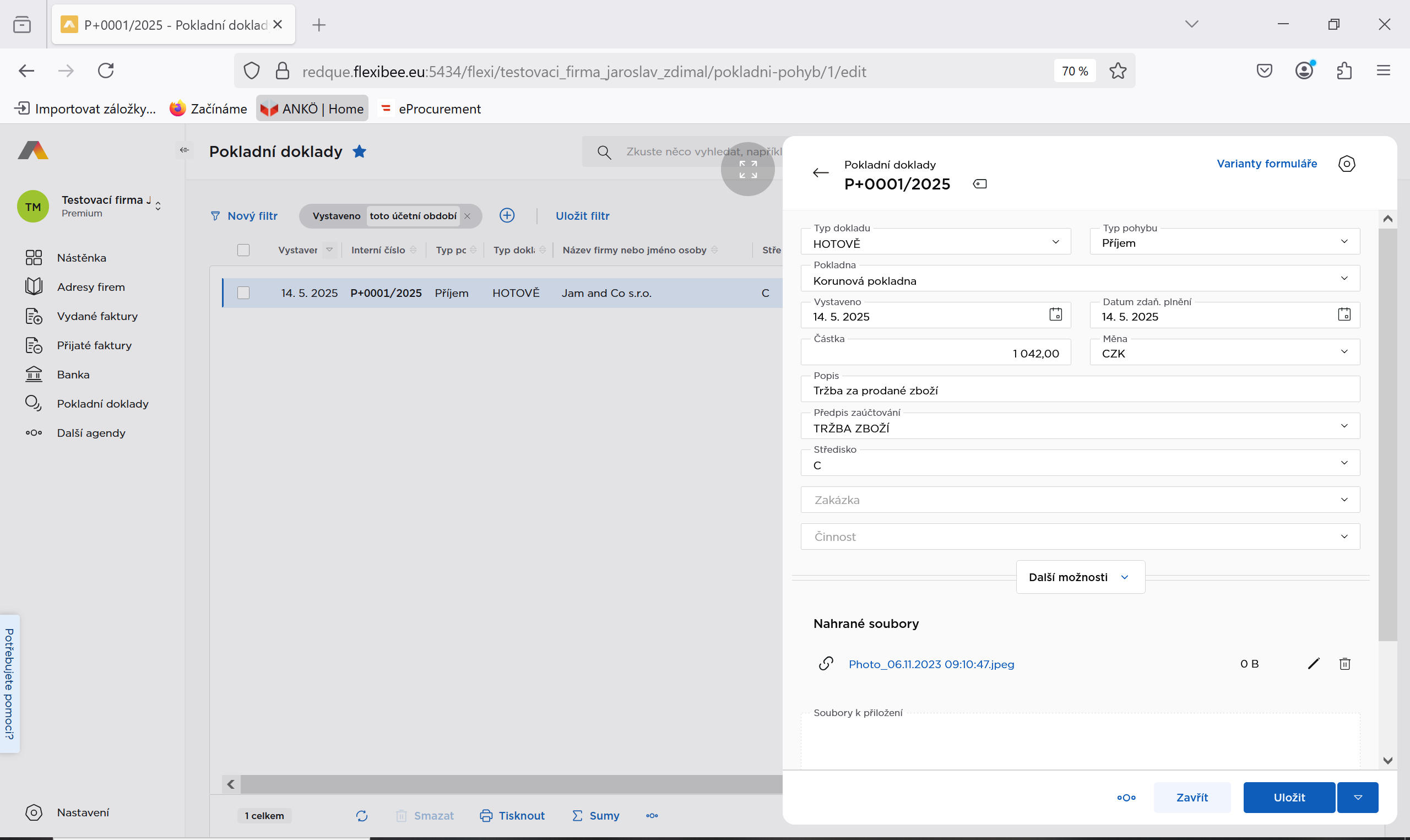The image size is (1410, 840).
Task: Click the Uložit save button
Action: coord(1288,798)
